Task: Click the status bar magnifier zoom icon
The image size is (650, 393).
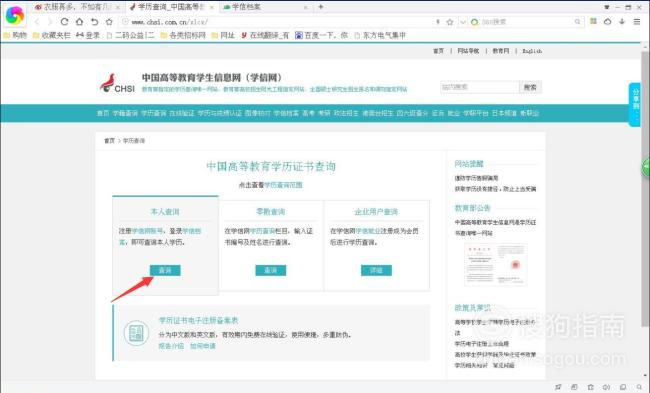Action: click(639, 387)
